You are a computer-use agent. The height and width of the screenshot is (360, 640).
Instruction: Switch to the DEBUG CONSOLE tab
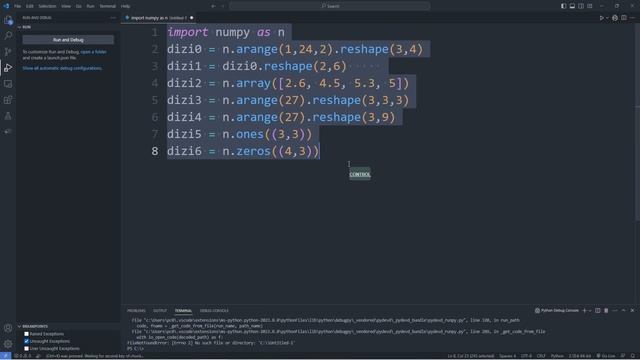[214, 311]
